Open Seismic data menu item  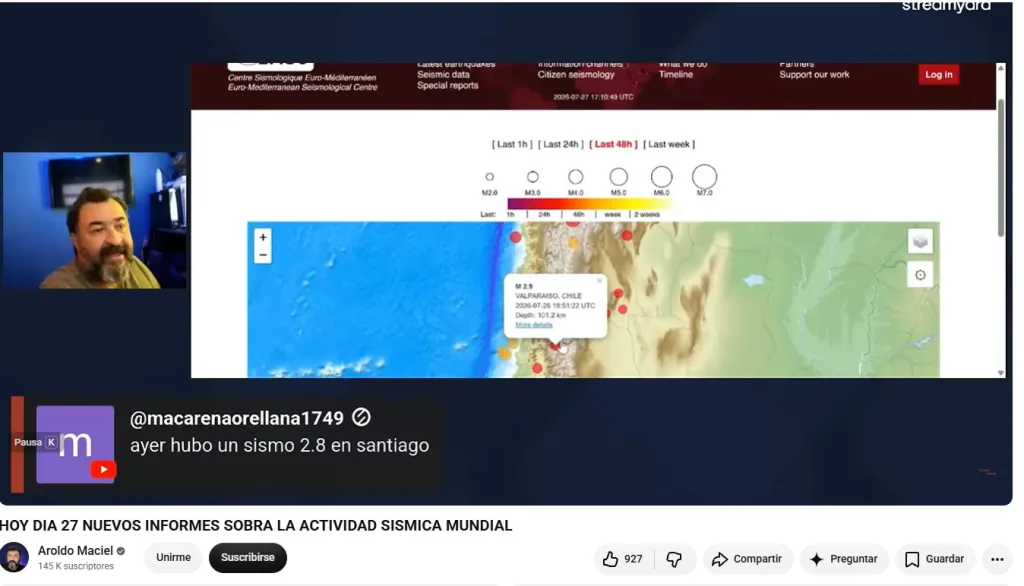443,74
